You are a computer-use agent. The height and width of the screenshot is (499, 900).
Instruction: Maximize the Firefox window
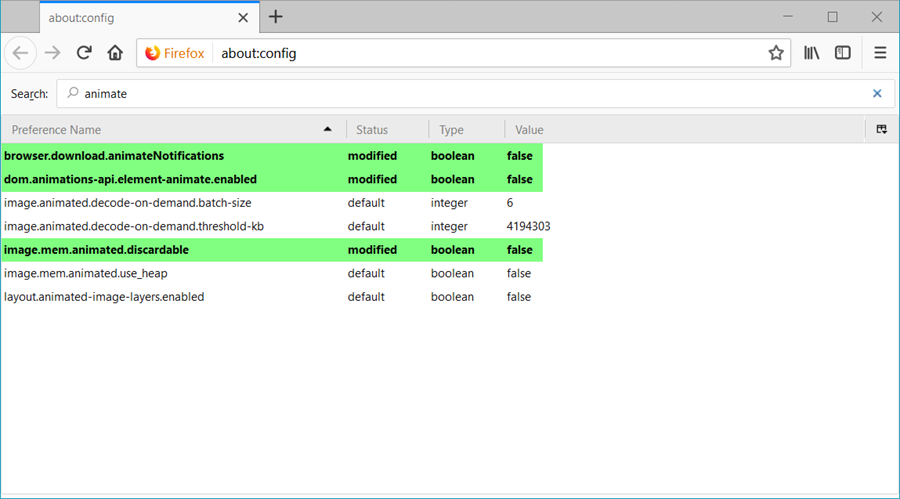(x=832, y=17)
